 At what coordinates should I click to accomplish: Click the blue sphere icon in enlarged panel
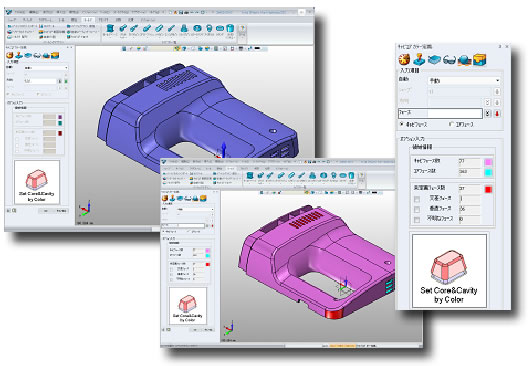464,60
